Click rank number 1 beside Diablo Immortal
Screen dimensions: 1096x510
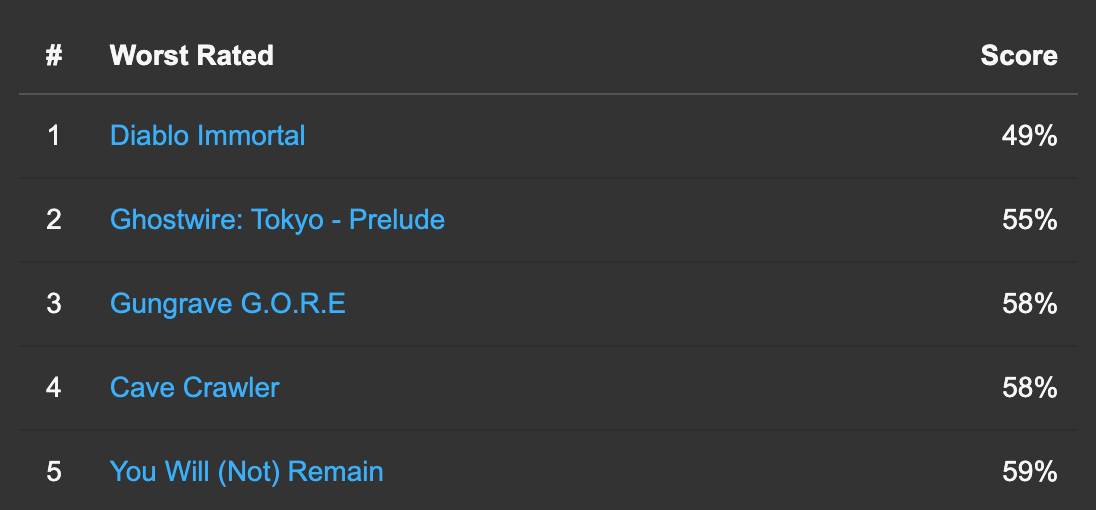click(54, 135)
